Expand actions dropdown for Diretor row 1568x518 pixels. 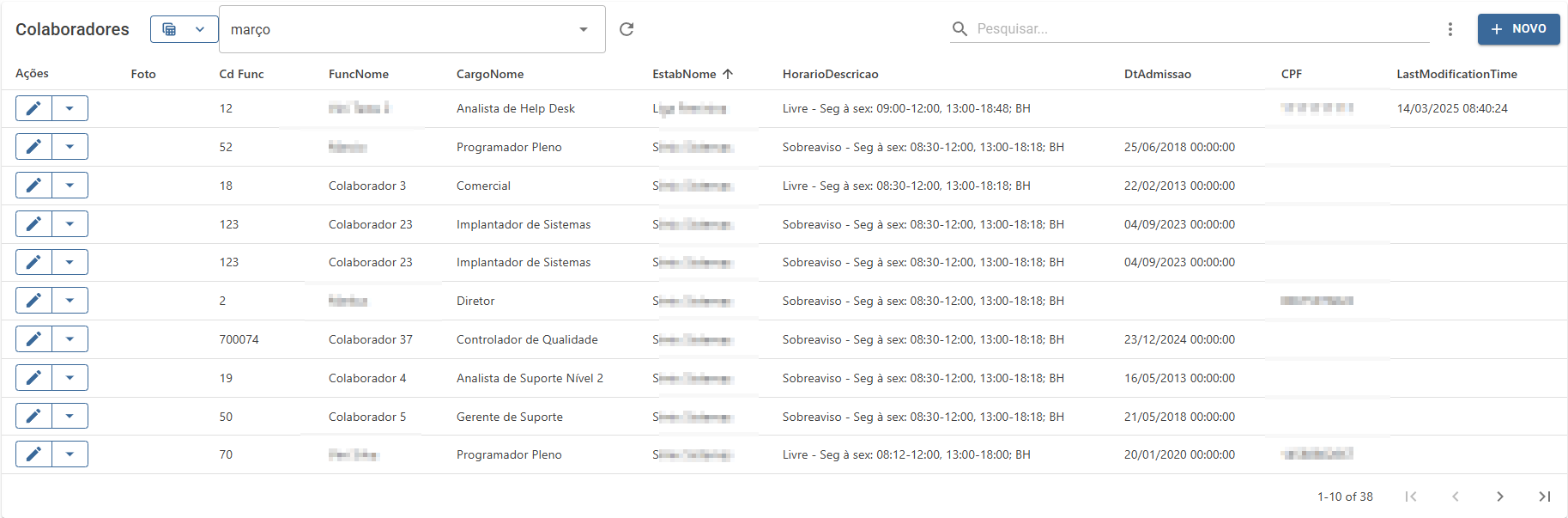click(x=70, y=301)
